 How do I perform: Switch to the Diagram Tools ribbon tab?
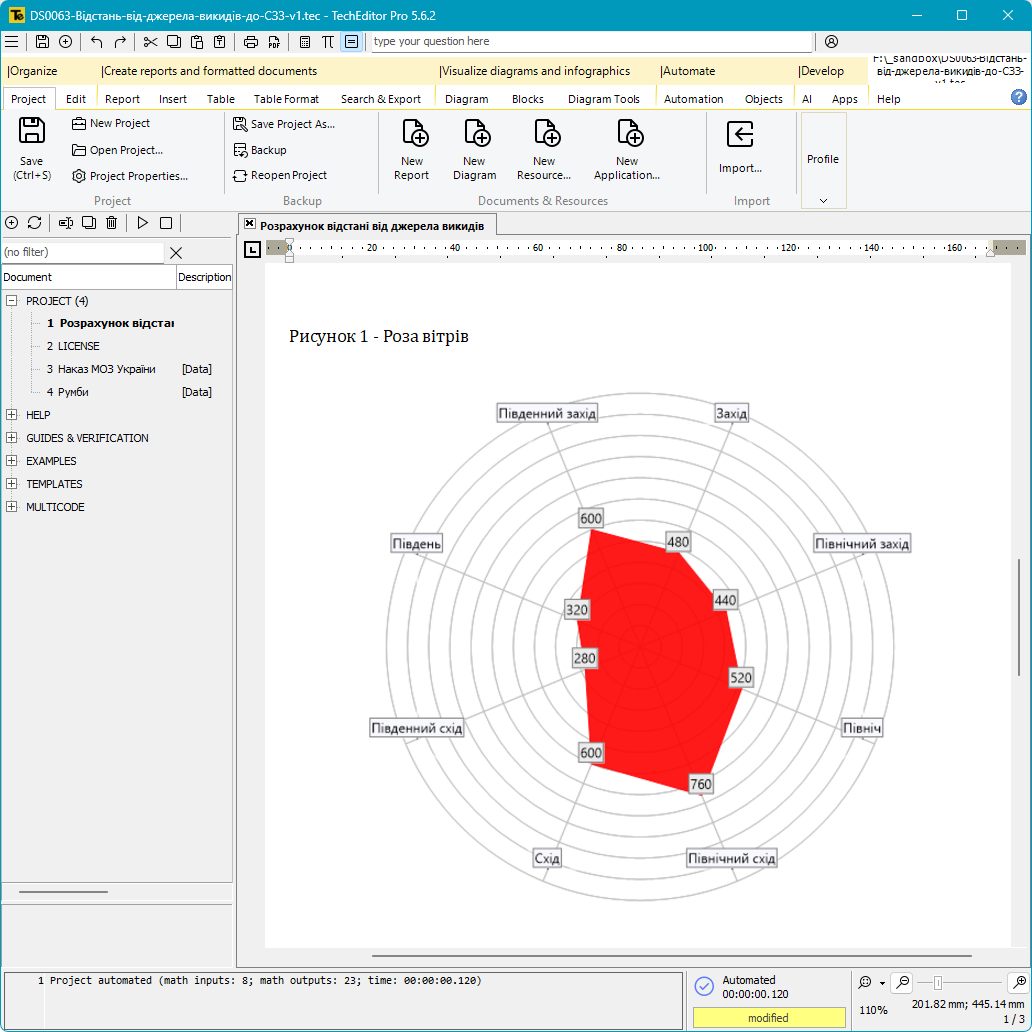coord(603,99)
